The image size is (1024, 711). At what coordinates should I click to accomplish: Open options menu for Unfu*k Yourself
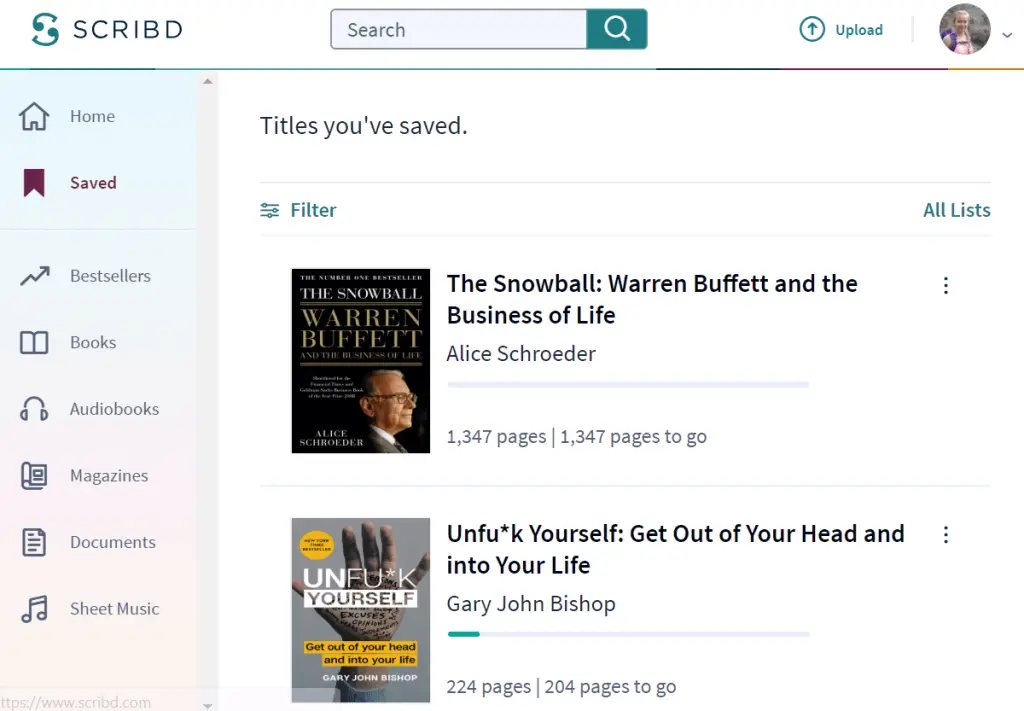(x=946, y=535)
